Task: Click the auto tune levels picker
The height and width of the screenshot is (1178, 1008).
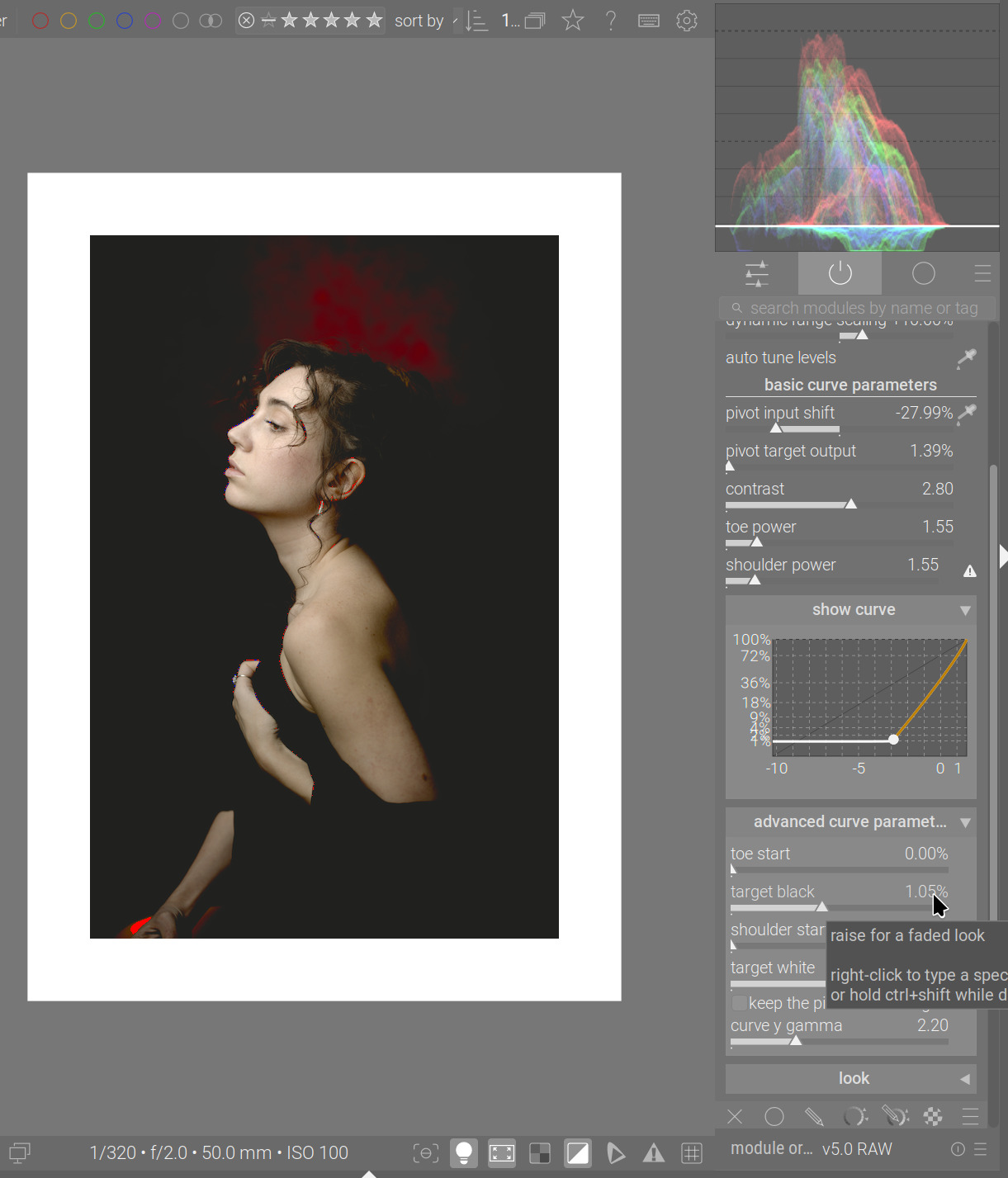Action: 966,358
